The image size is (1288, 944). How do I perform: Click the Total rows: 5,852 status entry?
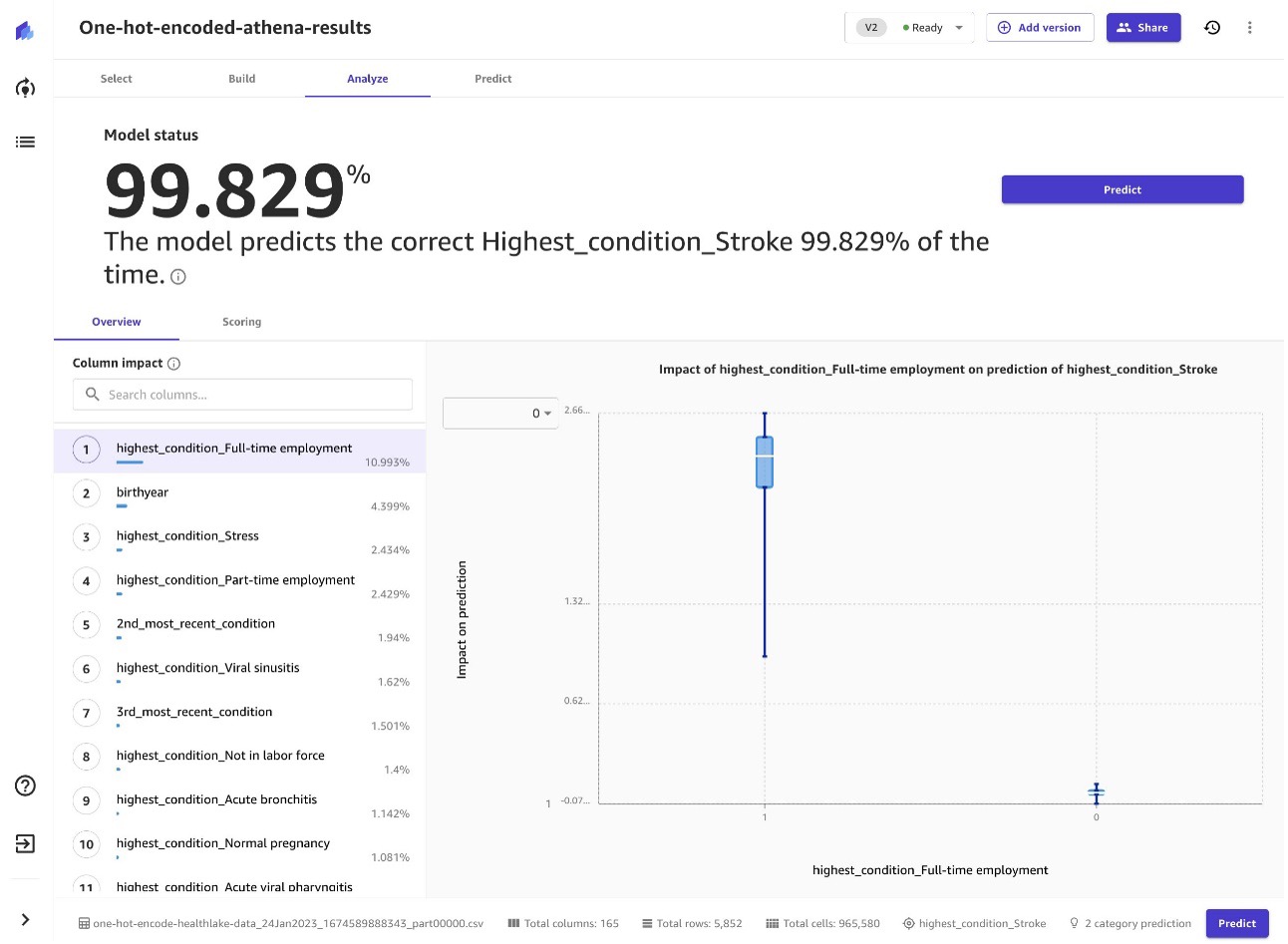click(x=692, y=923)
